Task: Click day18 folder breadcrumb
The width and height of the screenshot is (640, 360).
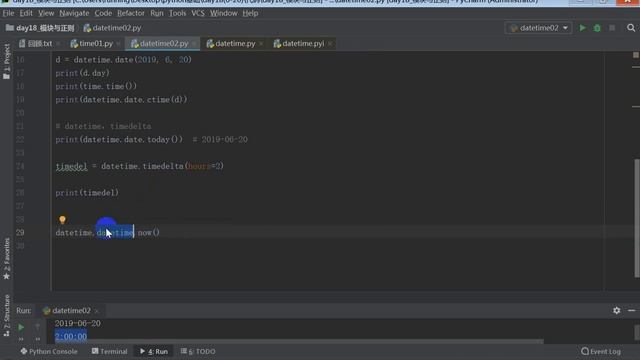Action: (x=40, y=28)
